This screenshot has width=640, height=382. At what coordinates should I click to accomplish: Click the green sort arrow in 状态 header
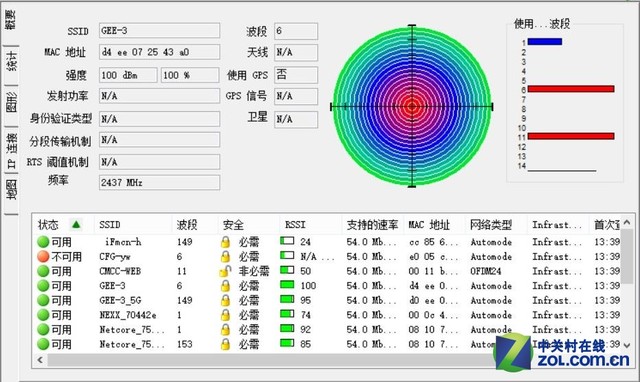(x=76, y=224)
